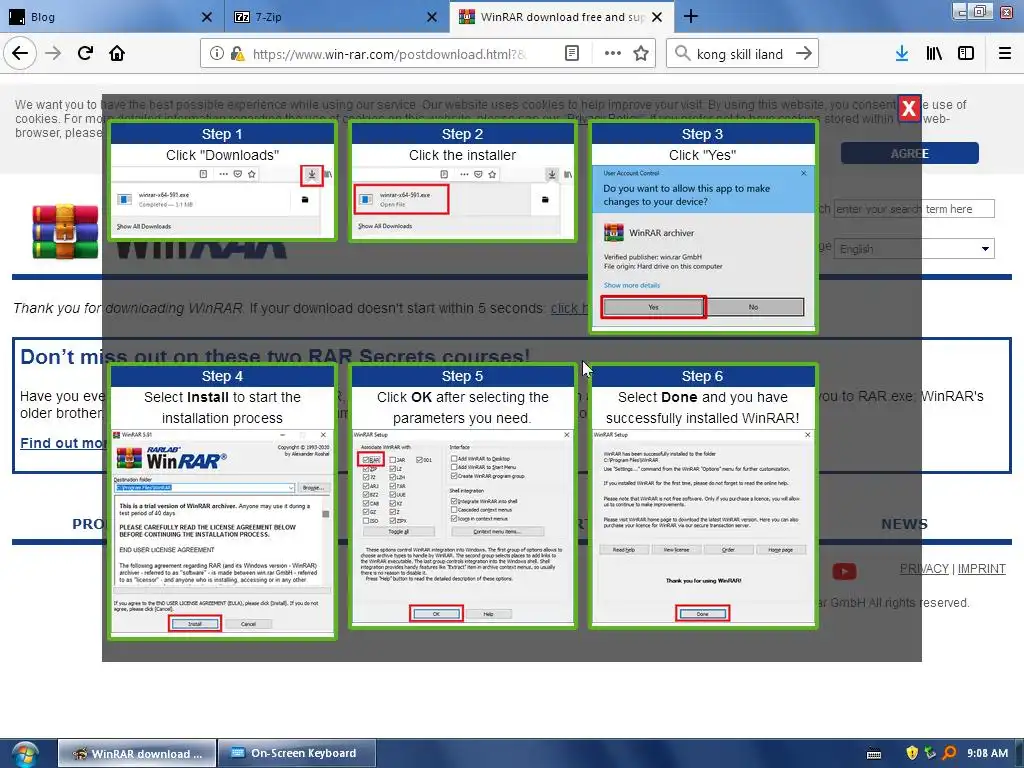The height and width of the screenshot is (768, 1024).
Task: Click the forward navigation arrow
Action: pyautogui.click(x=53, y=53)
